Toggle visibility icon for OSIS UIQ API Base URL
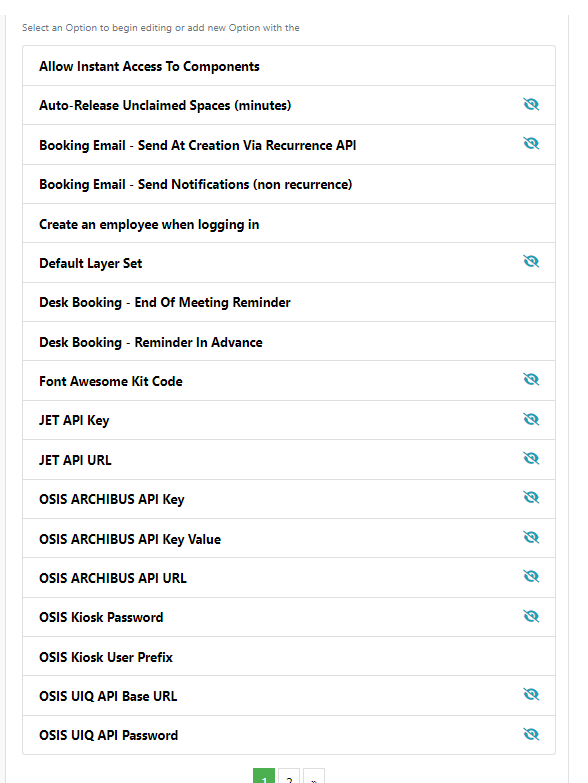The width and height of the screenshot is (588, 783). [531, 695]
